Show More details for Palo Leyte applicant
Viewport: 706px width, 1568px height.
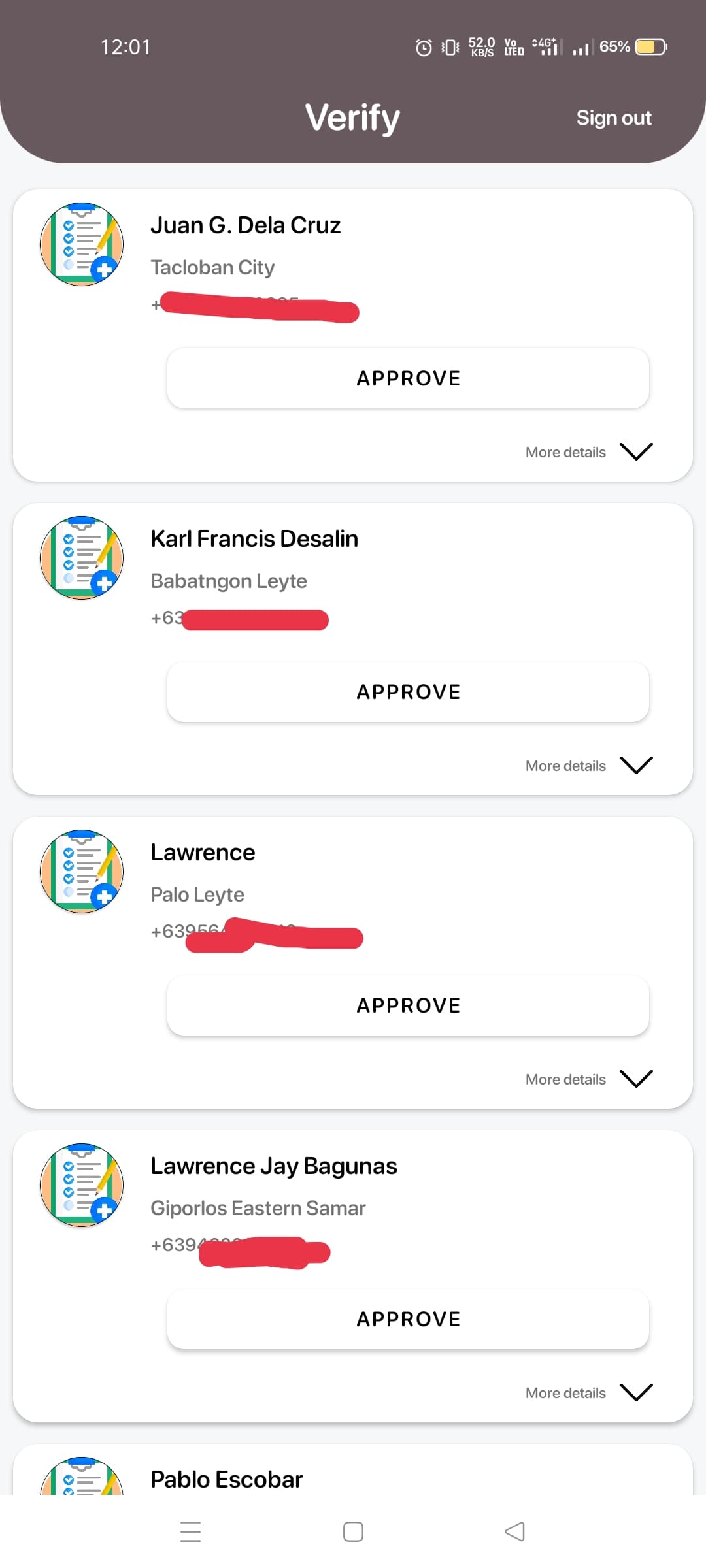tap(588, 1079)
